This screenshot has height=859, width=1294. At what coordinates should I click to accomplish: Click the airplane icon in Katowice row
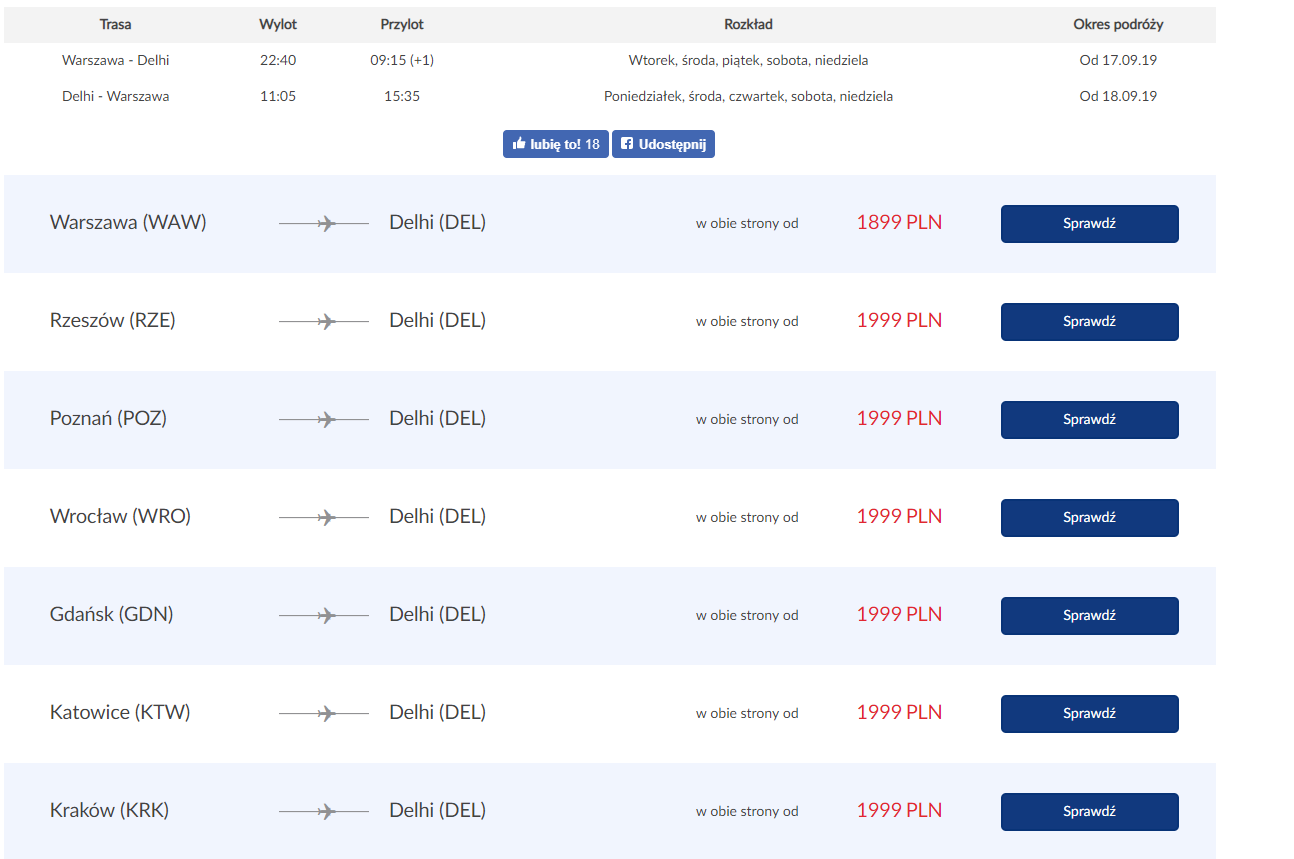(324, 714)
